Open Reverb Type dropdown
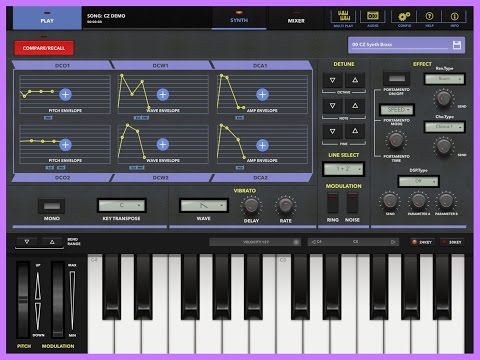 444,79
